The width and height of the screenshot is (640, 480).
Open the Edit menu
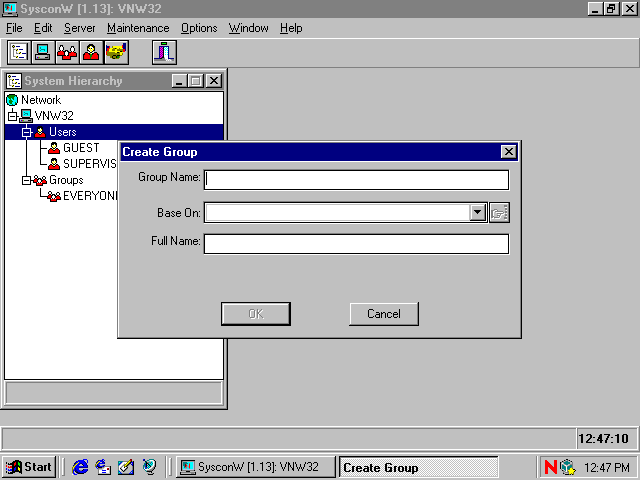tap(43, 28)
